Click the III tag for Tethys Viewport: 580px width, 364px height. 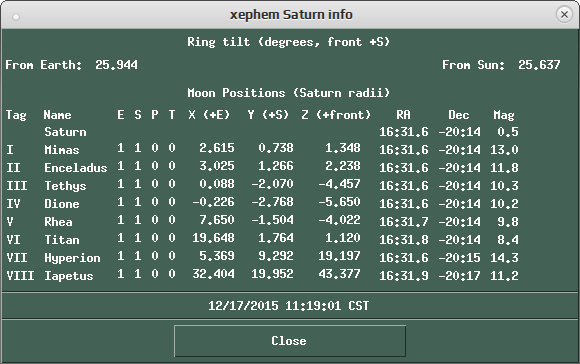(17, 186)
